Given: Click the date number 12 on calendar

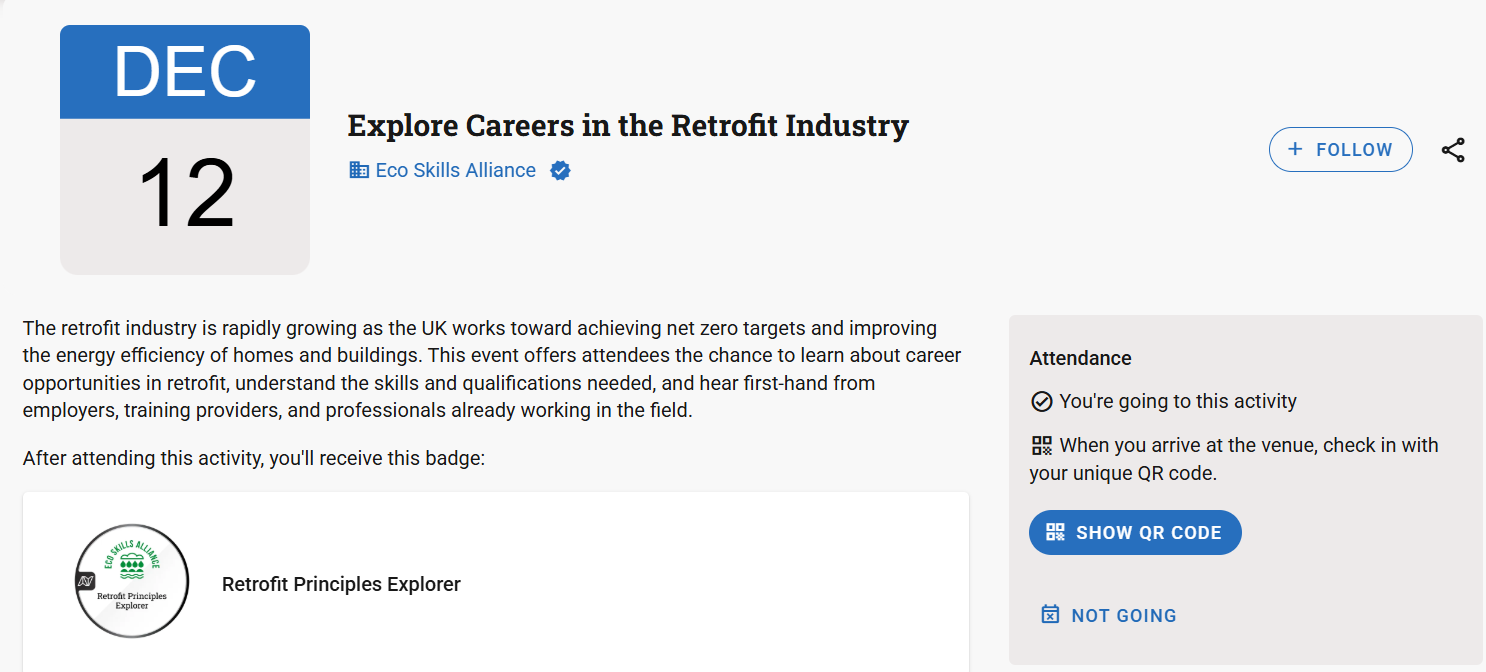Looking at the screenshot, I should click(x=185, y=194).
